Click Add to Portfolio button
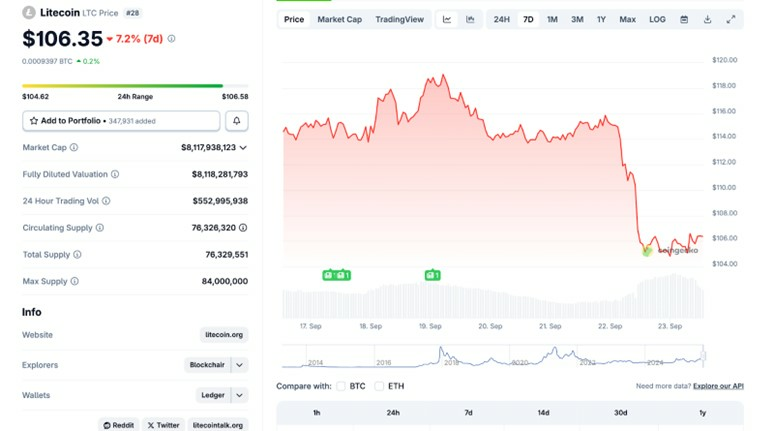Viewport: 774px width, 431px height. click(121, 121)
